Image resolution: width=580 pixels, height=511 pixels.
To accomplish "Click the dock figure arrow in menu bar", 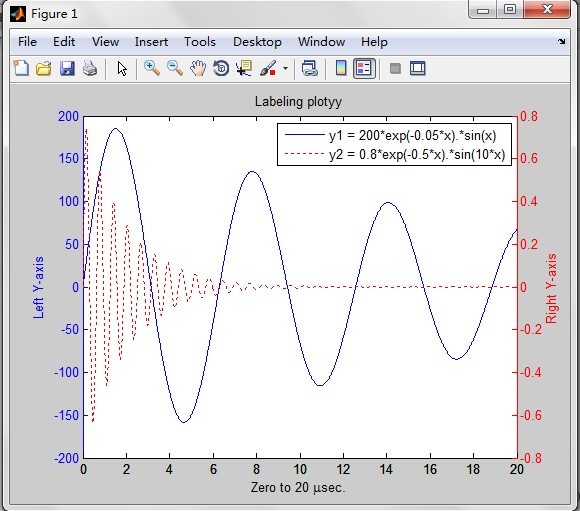I will (x=562, y=42).
